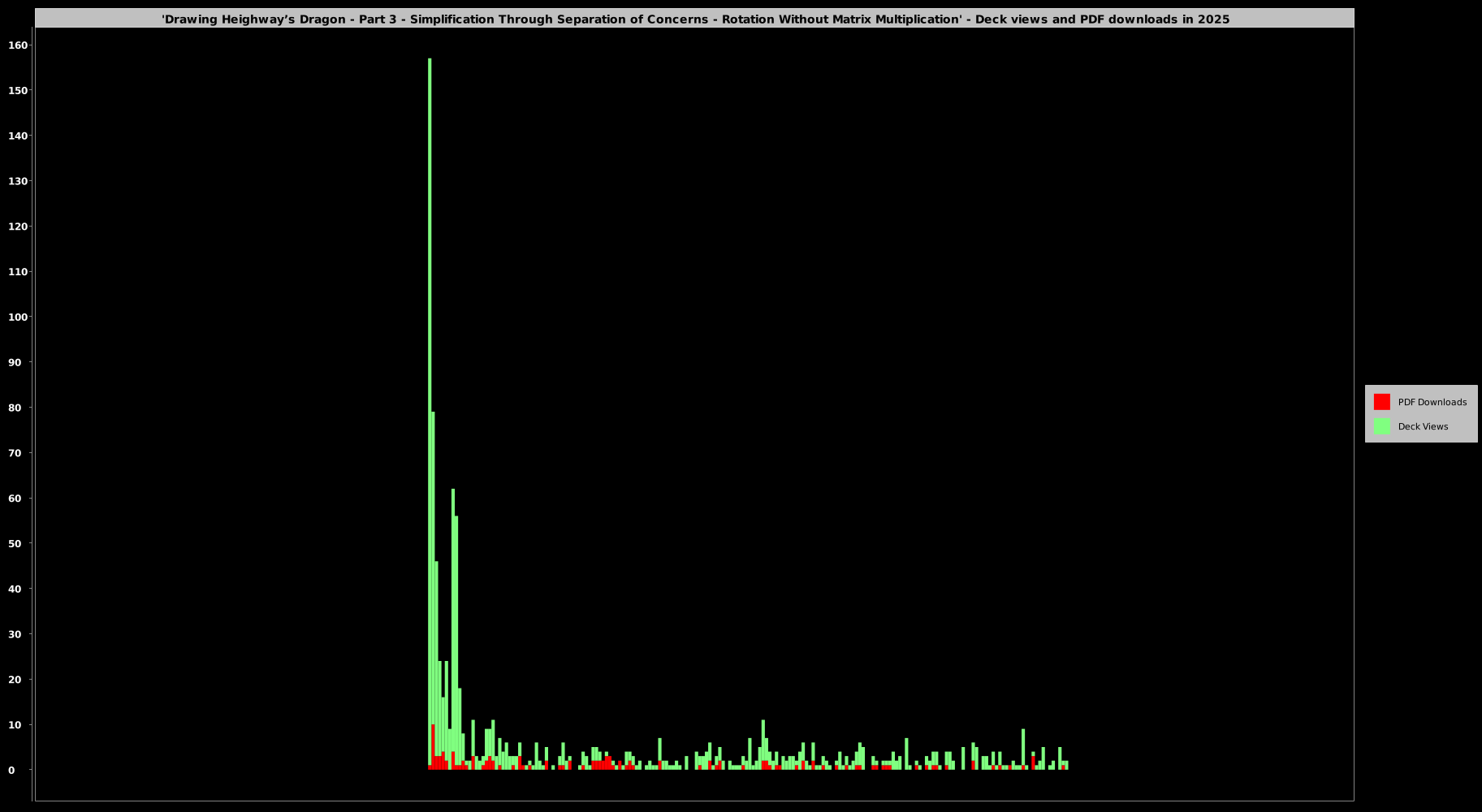The width and height of the screenshot is (1482, 812).
Task: Click the y-axis label 110
Action: click(x=18, y=272)
